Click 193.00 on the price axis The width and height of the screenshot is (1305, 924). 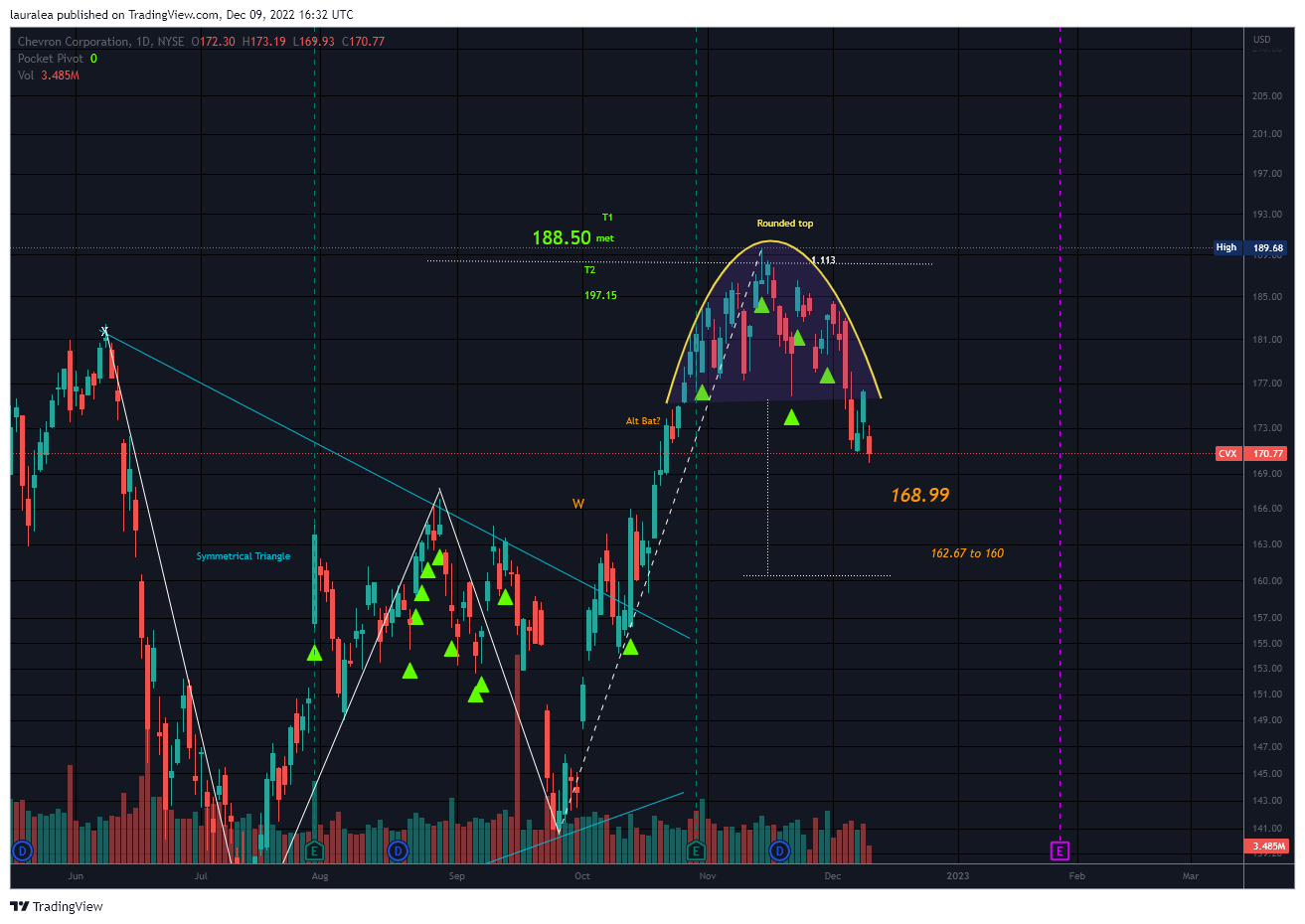tap(1267, 215)
